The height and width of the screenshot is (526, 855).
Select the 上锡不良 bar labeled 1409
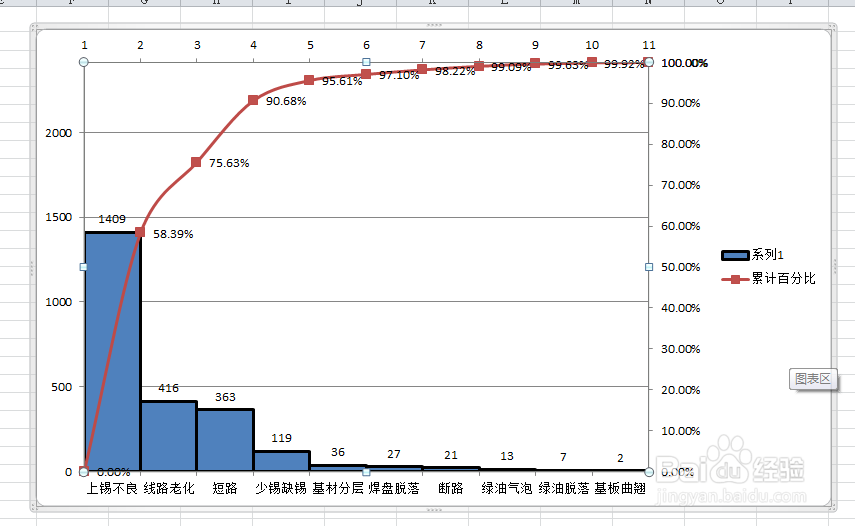point(112,352)
